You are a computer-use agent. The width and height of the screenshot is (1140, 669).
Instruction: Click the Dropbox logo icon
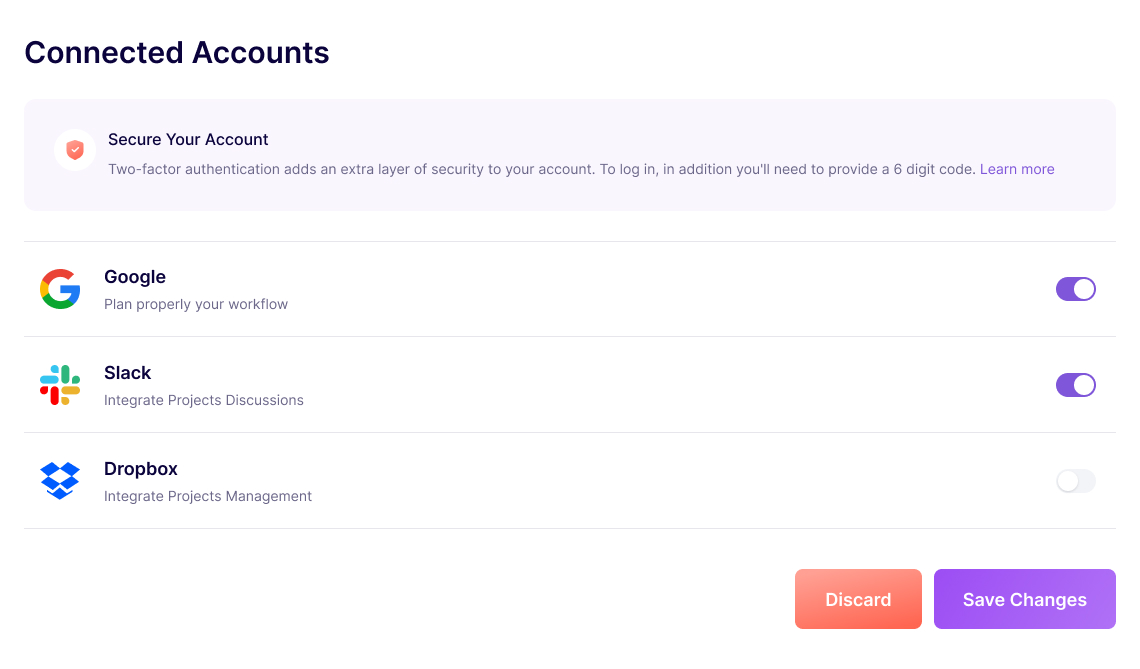(x=60, y=481)
